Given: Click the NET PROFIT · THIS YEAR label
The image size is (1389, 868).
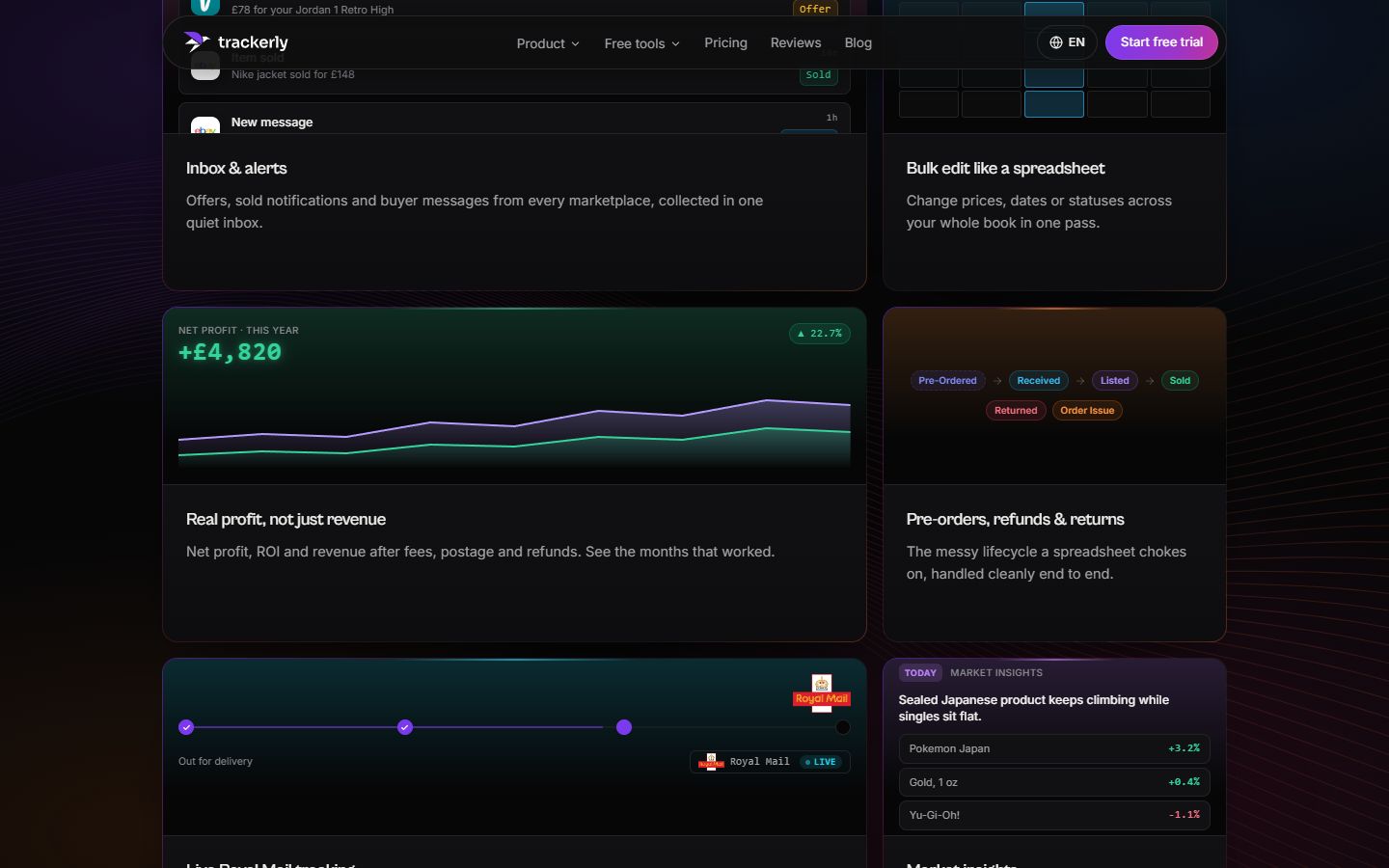Looking at the screenshot, I should 238,330.
